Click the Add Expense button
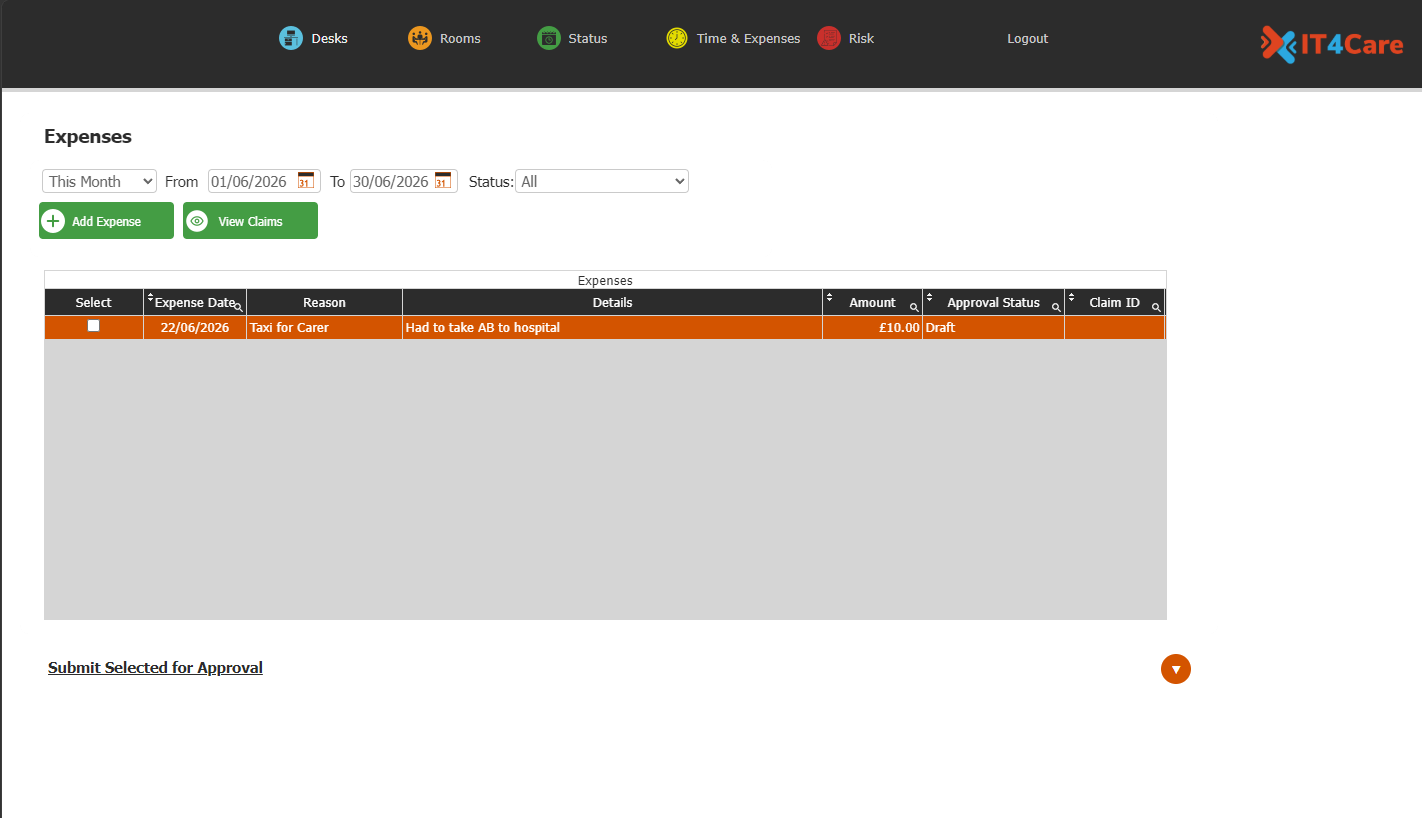1422x818 pixels. point(106,221)
